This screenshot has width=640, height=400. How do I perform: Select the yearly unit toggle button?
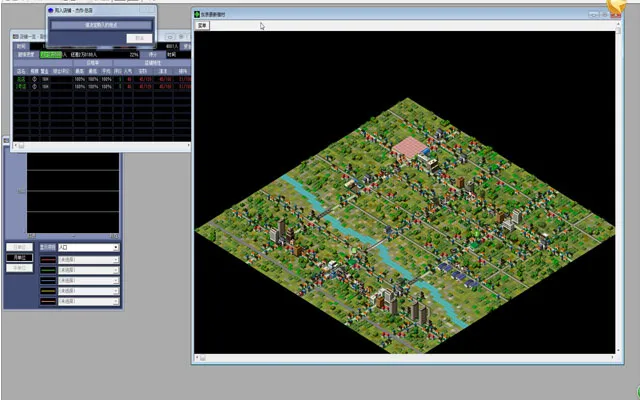click(x=18, y=268)
